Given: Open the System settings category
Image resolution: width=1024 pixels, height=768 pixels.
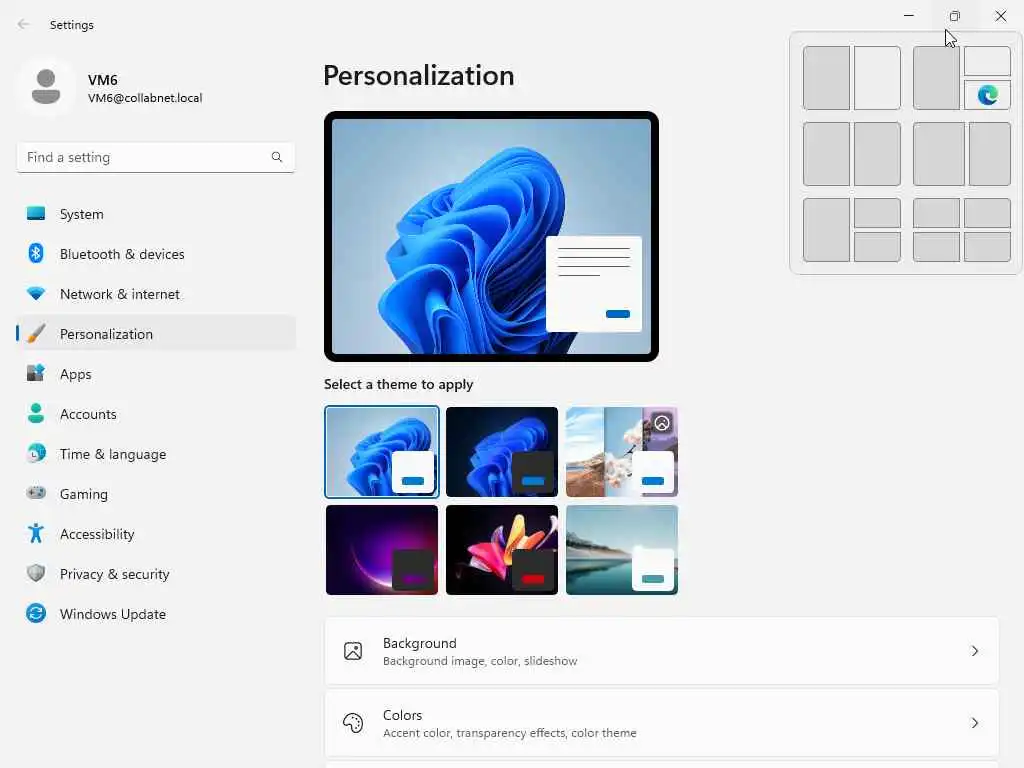Looking at the screenshot, I should [155, 214].
